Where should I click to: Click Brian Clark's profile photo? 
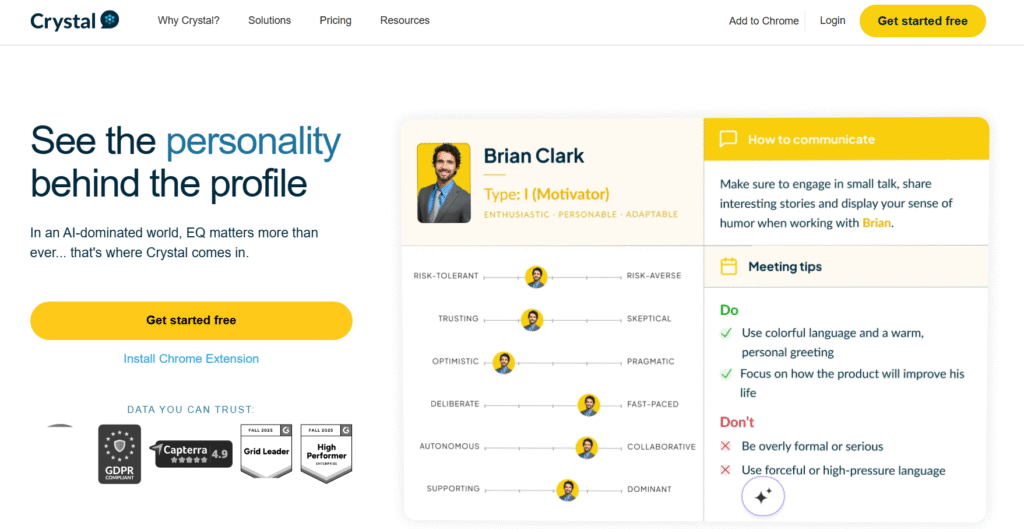coord(443,183)
